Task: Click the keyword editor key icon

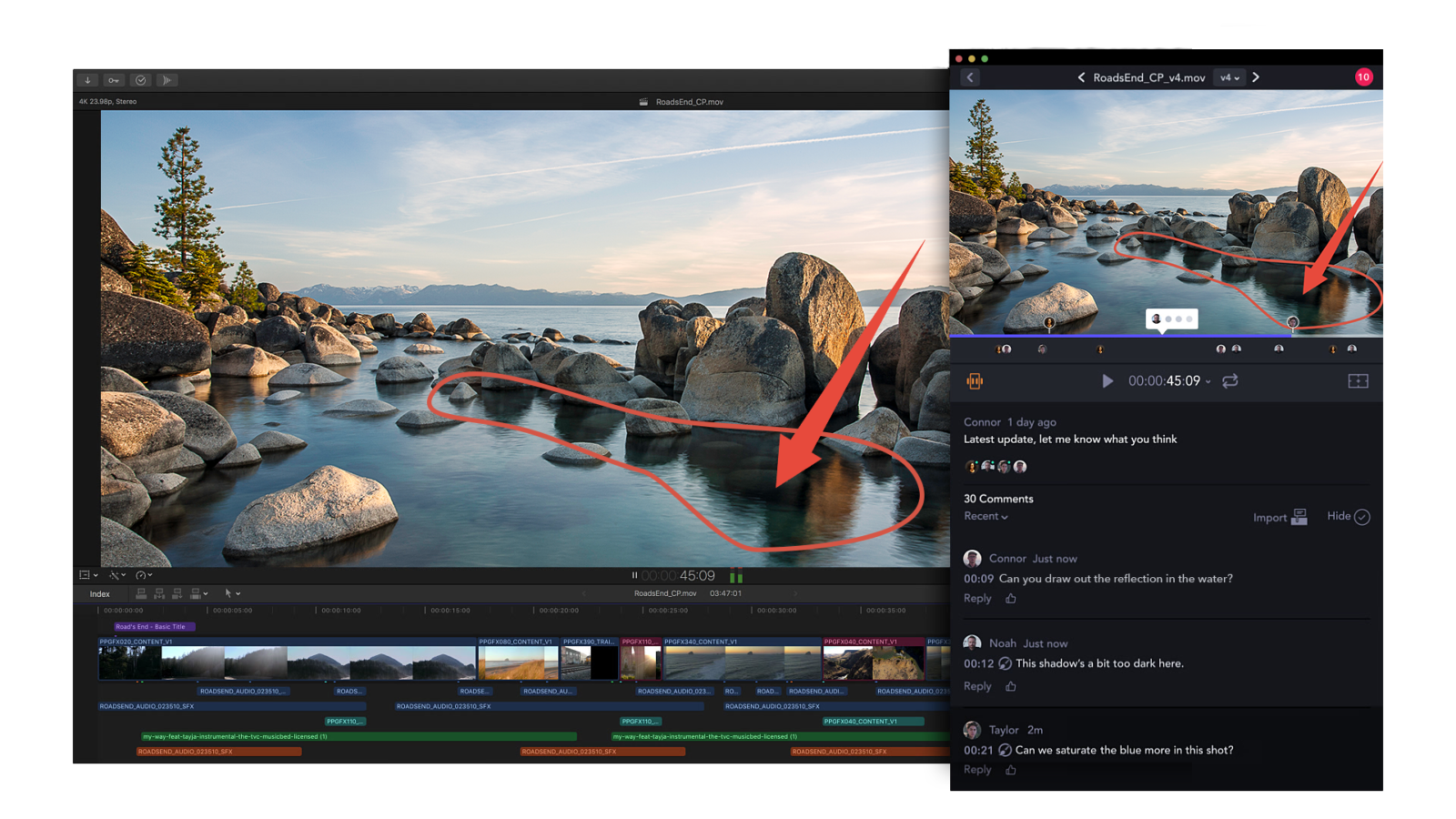Action: click(x=113, y=79)
